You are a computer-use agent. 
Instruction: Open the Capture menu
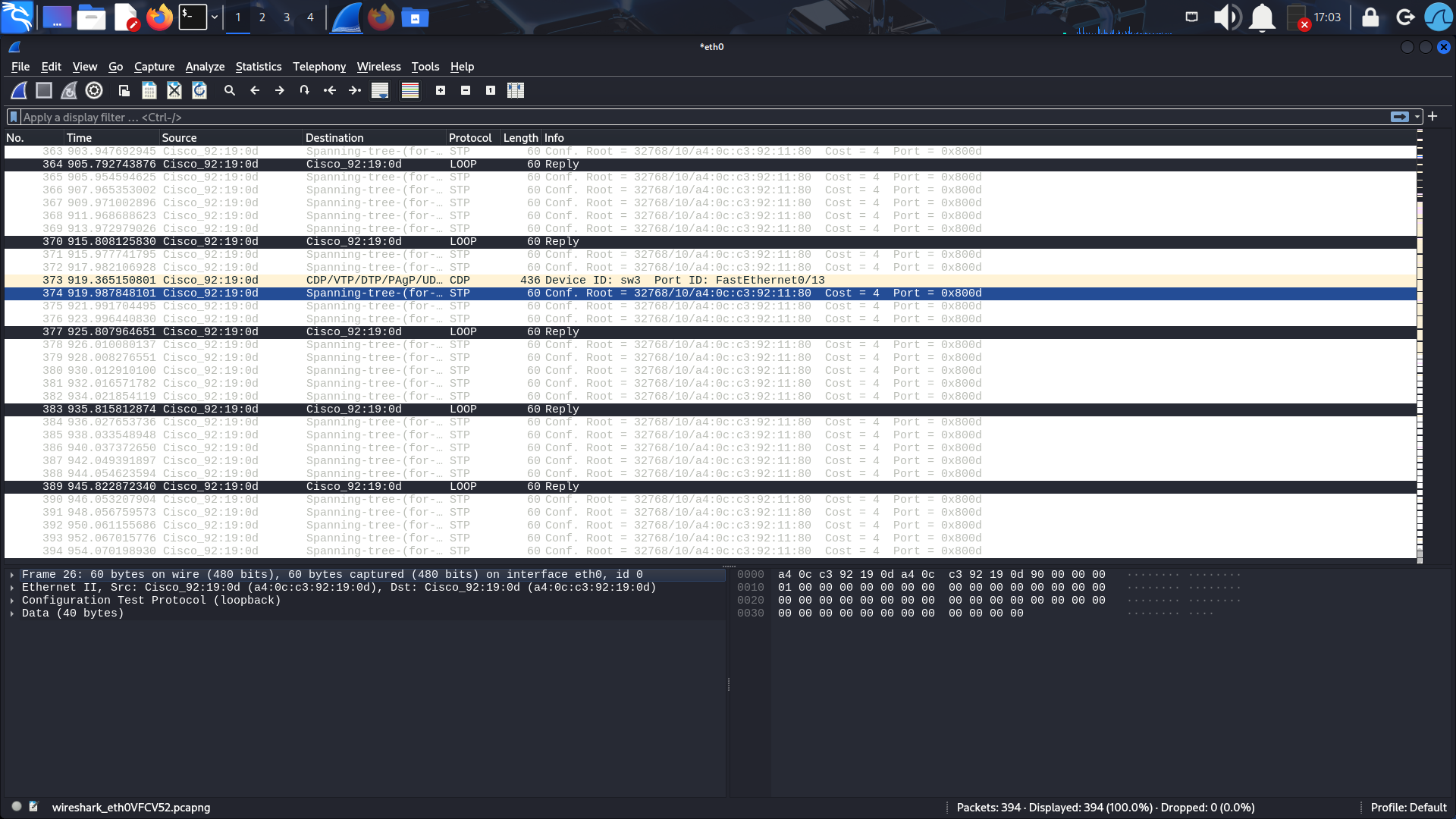coord(154,67)
